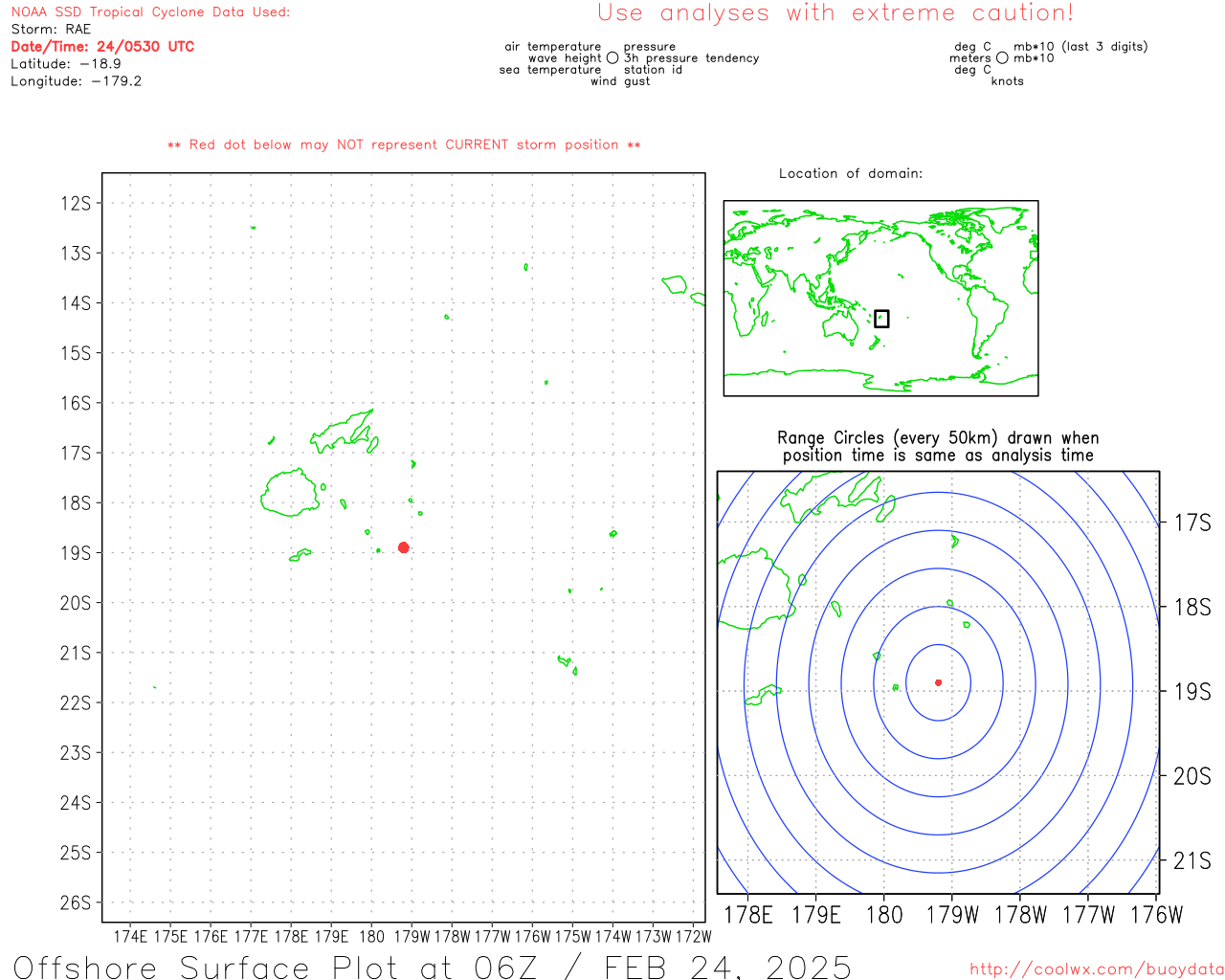Click the station circle in right units legend
This screenshot has height=980, width=1225.
(1002, 58)
